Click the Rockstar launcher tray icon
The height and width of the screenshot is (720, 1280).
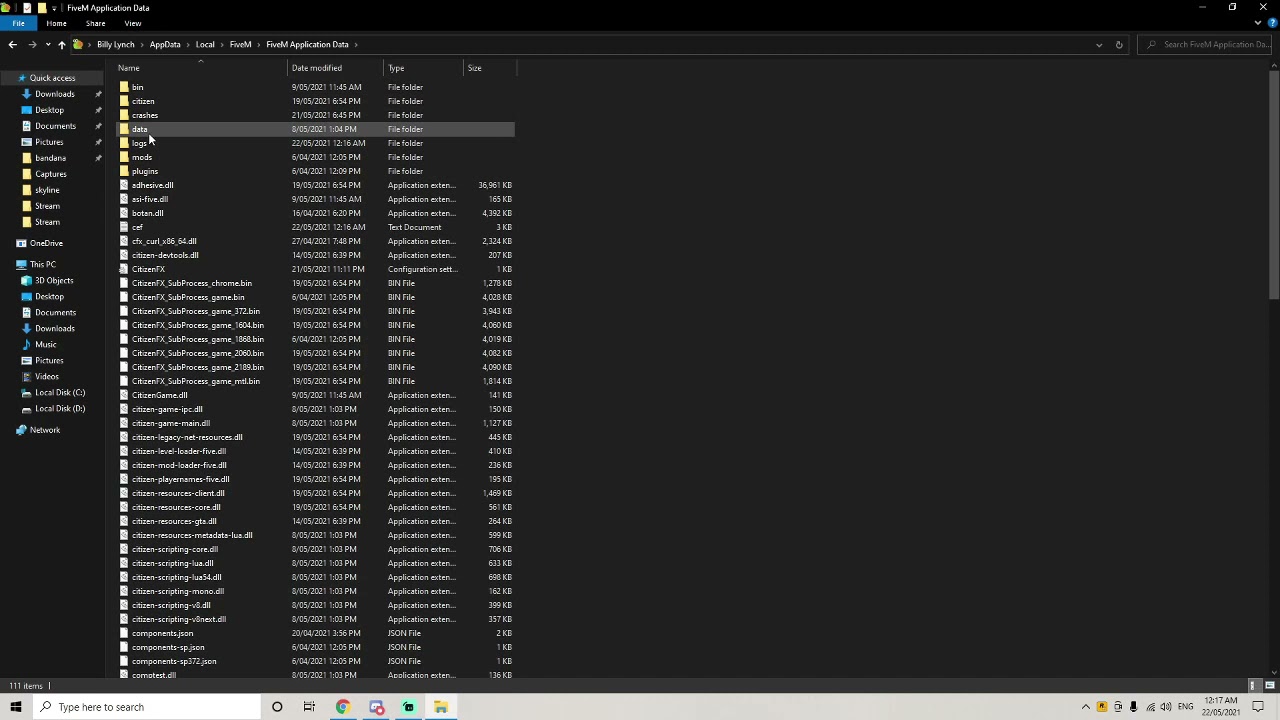tap(1102, 707)
